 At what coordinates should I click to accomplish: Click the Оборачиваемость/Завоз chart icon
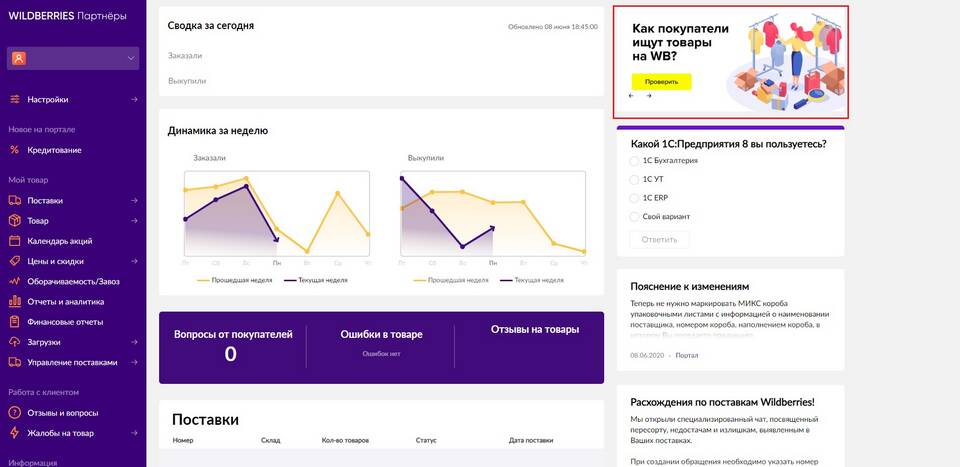click(14, 282)
